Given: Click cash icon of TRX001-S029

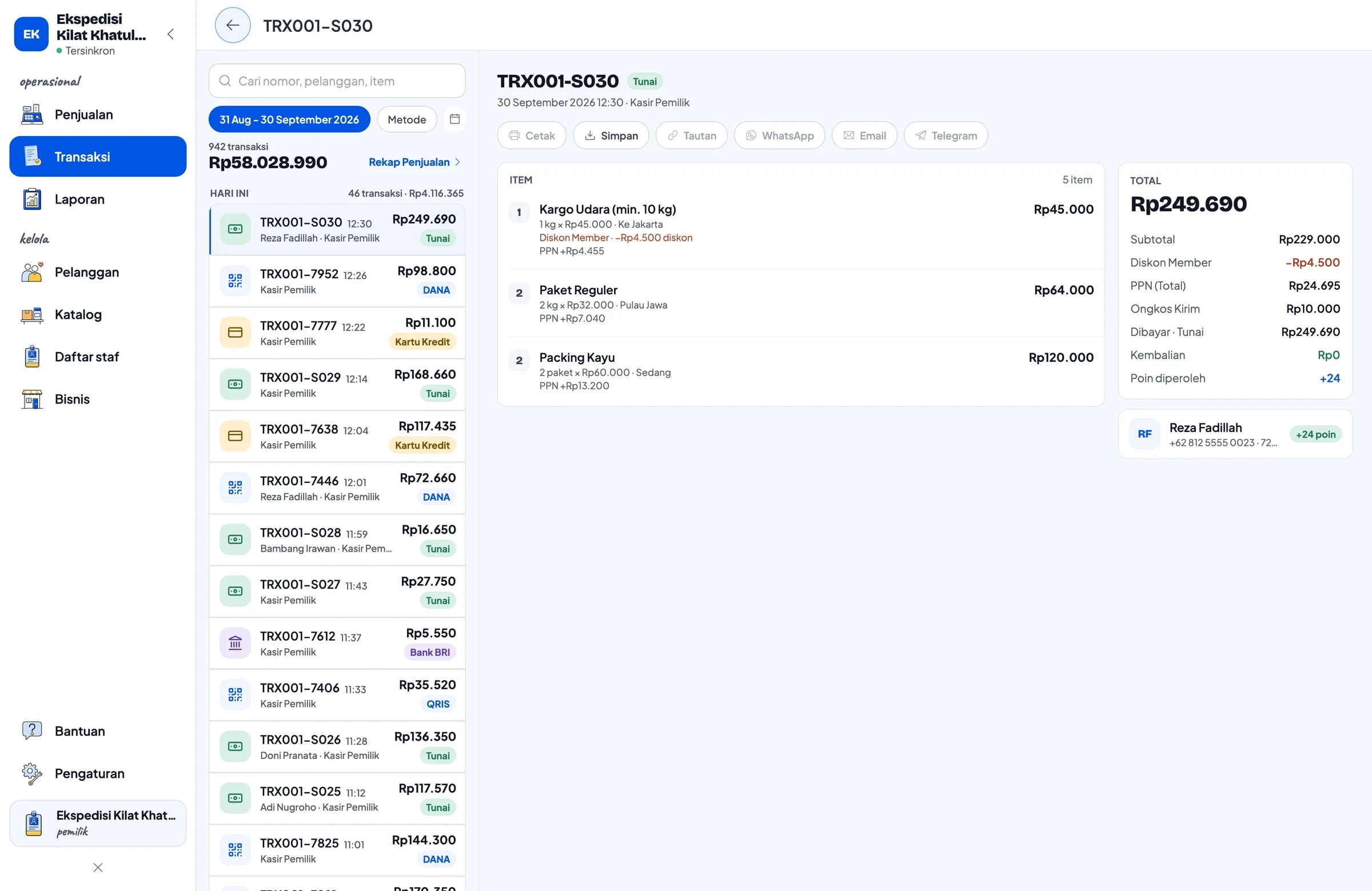Looking at the screenshot, I should [235, 385].
